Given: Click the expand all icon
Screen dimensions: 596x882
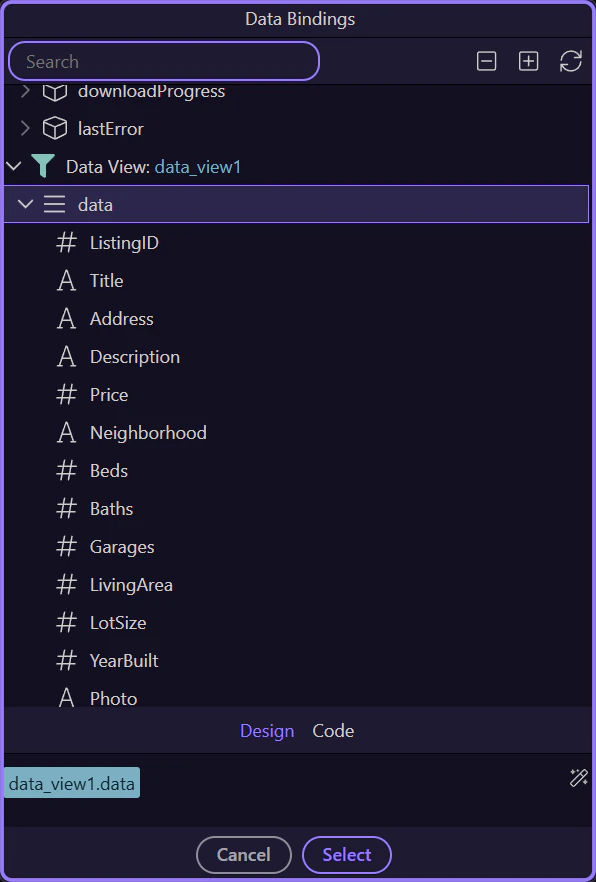Looking at the screenshot, I should pos(528,61).
